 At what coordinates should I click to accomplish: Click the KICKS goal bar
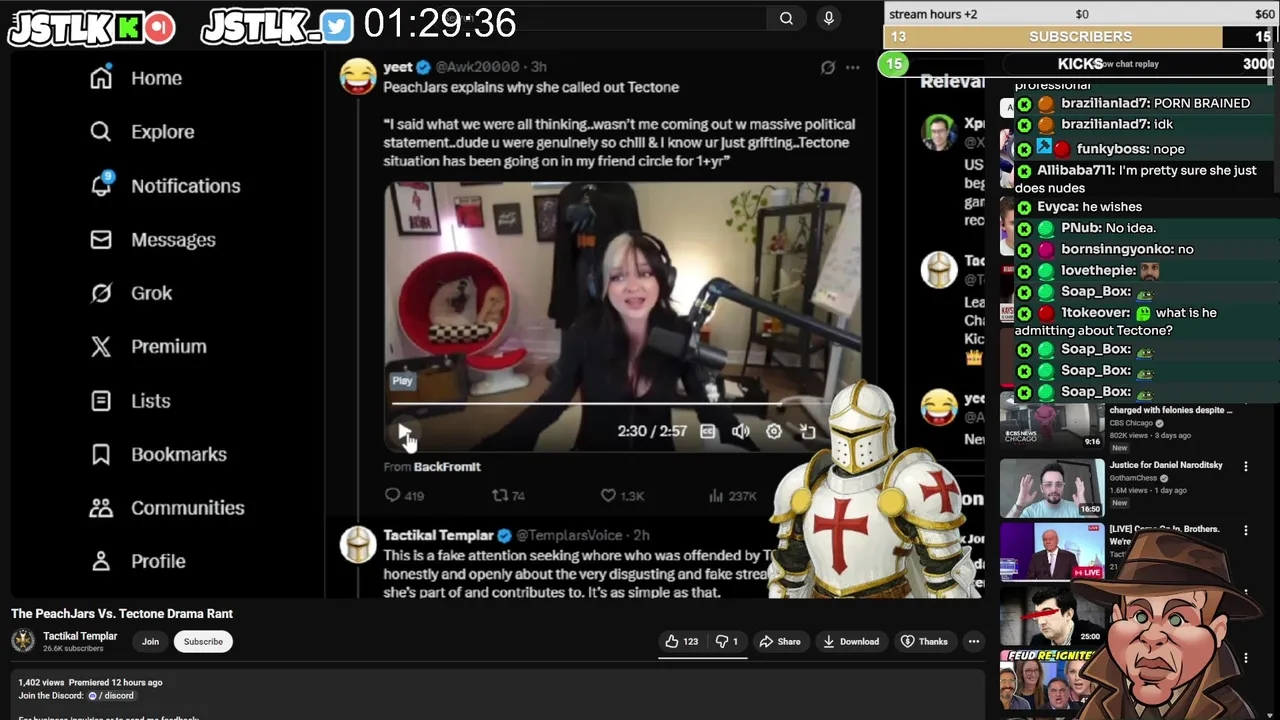[x=1080, y=64]
